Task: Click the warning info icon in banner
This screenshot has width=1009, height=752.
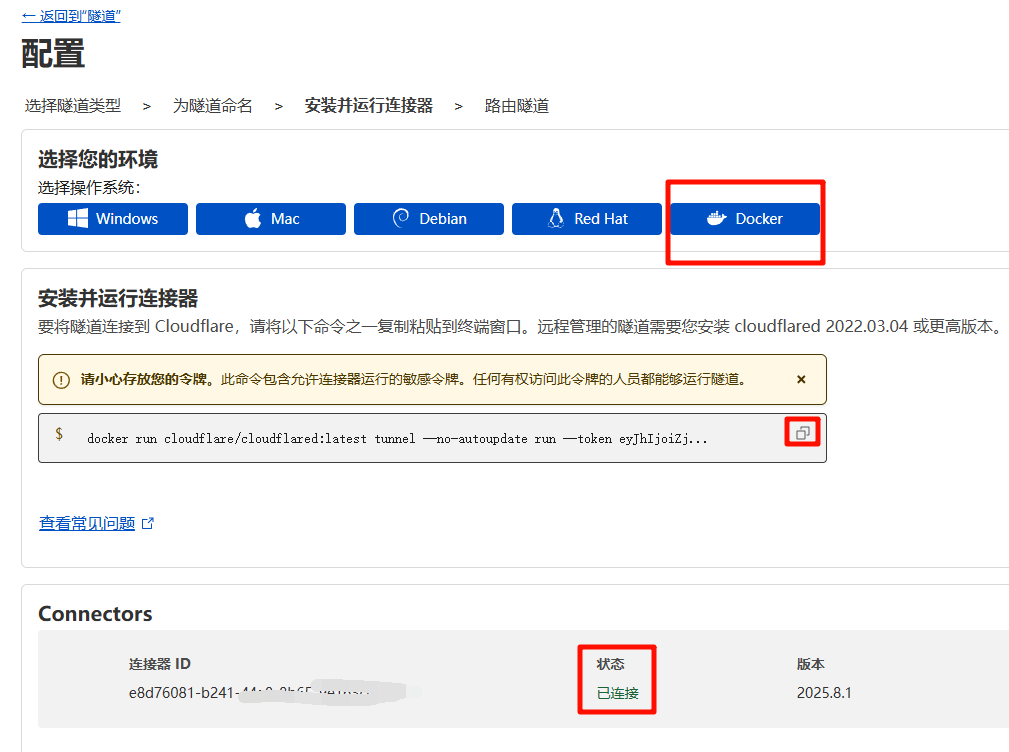Action: click(x=62, y=380)
